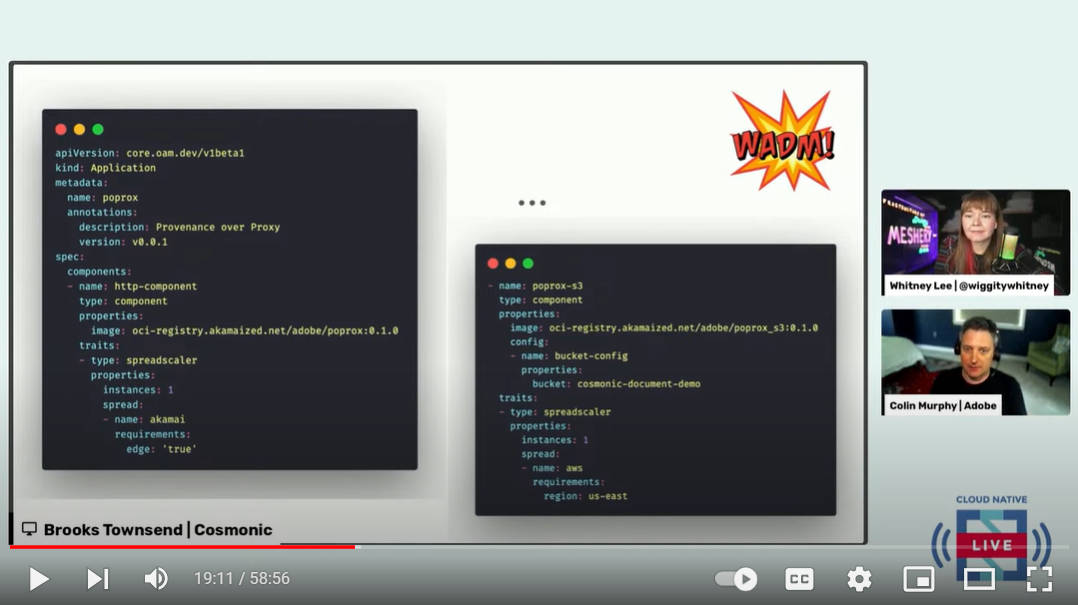The height and width of the screenshot is (605, 1078).
Task: Click the 19:11 / 58:56 time display
Action: click(x=241, y=579)
